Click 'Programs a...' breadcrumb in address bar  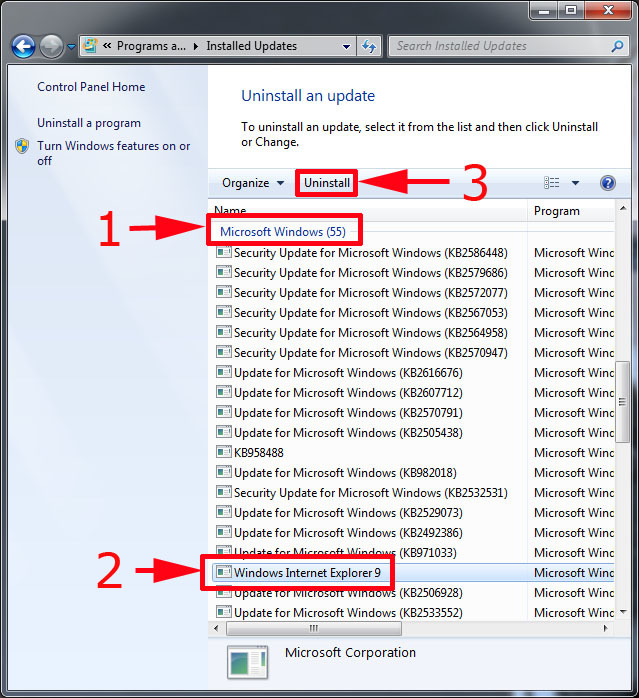pyautogui.click(x=151, y=46)
